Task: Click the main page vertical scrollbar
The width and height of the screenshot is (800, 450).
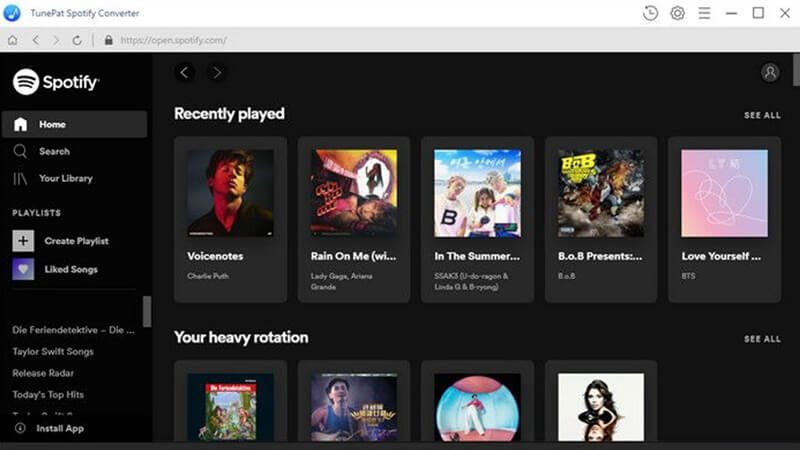Action: (796, 70)
